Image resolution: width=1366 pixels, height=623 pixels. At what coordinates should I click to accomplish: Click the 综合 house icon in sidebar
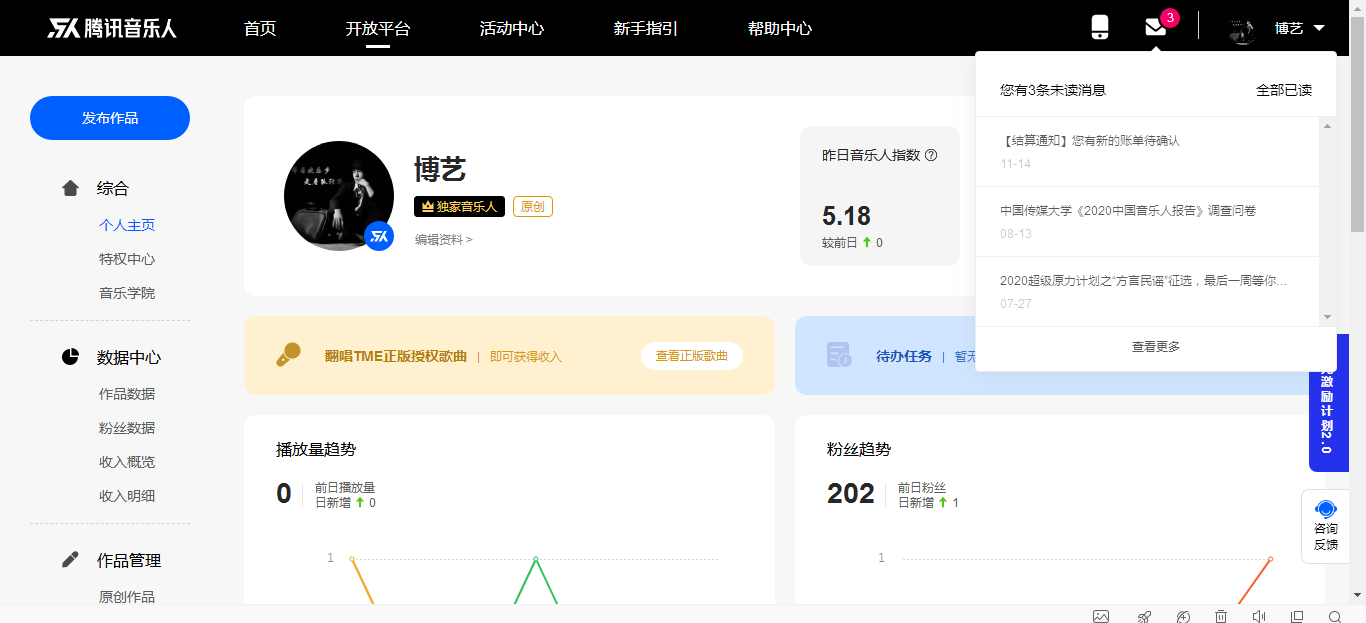70,188
